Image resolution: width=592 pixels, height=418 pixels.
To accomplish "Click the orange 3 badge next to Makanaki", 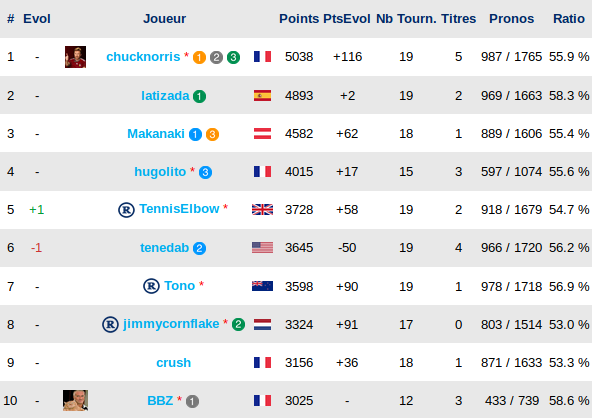I will coord(212,134).
